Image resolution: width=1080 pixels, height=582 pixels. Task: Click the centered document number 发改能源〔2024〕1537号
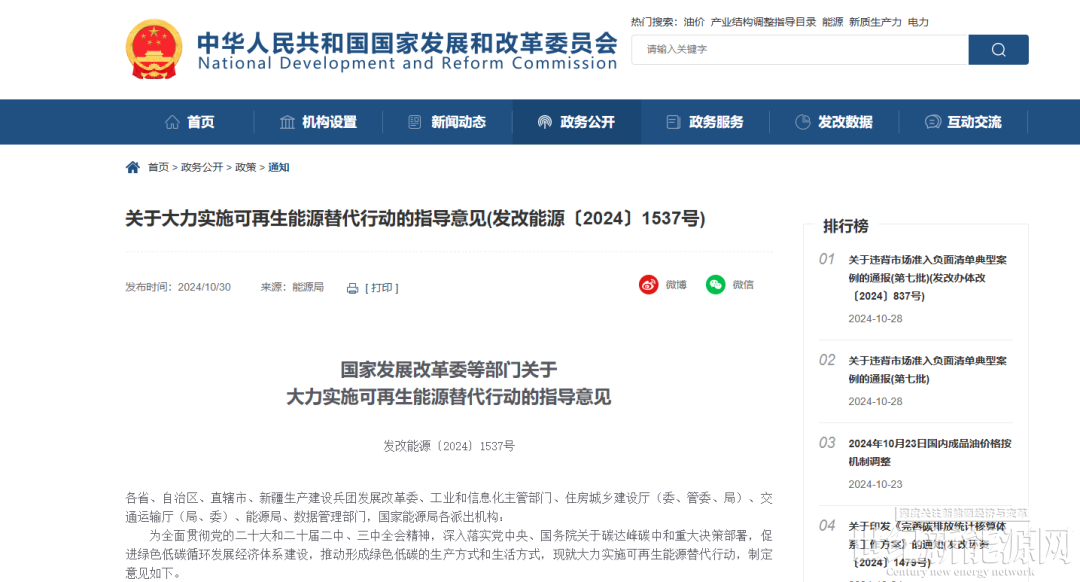449,446
